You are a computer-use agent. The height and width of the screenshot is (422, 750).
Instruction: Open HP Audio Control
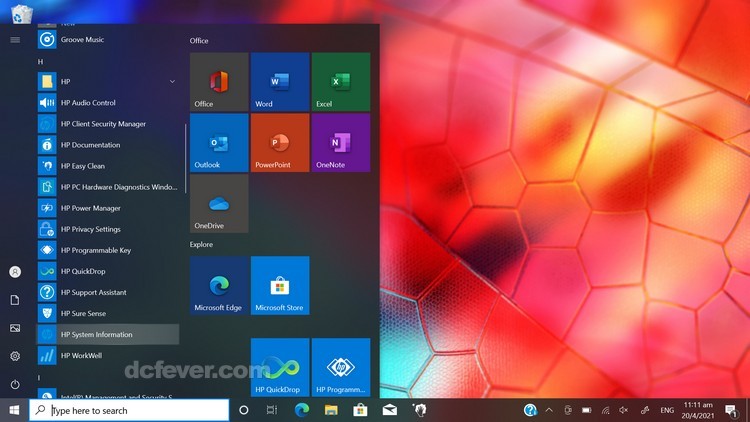108,103
